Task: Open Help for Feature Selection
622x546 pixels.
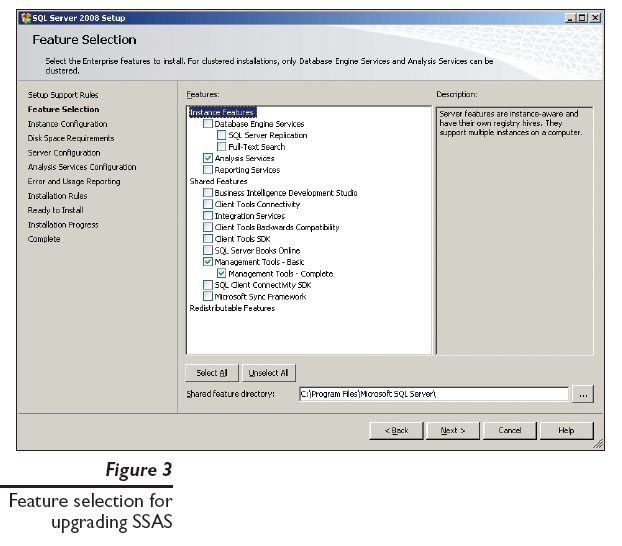Action: [x=566, y=431]
